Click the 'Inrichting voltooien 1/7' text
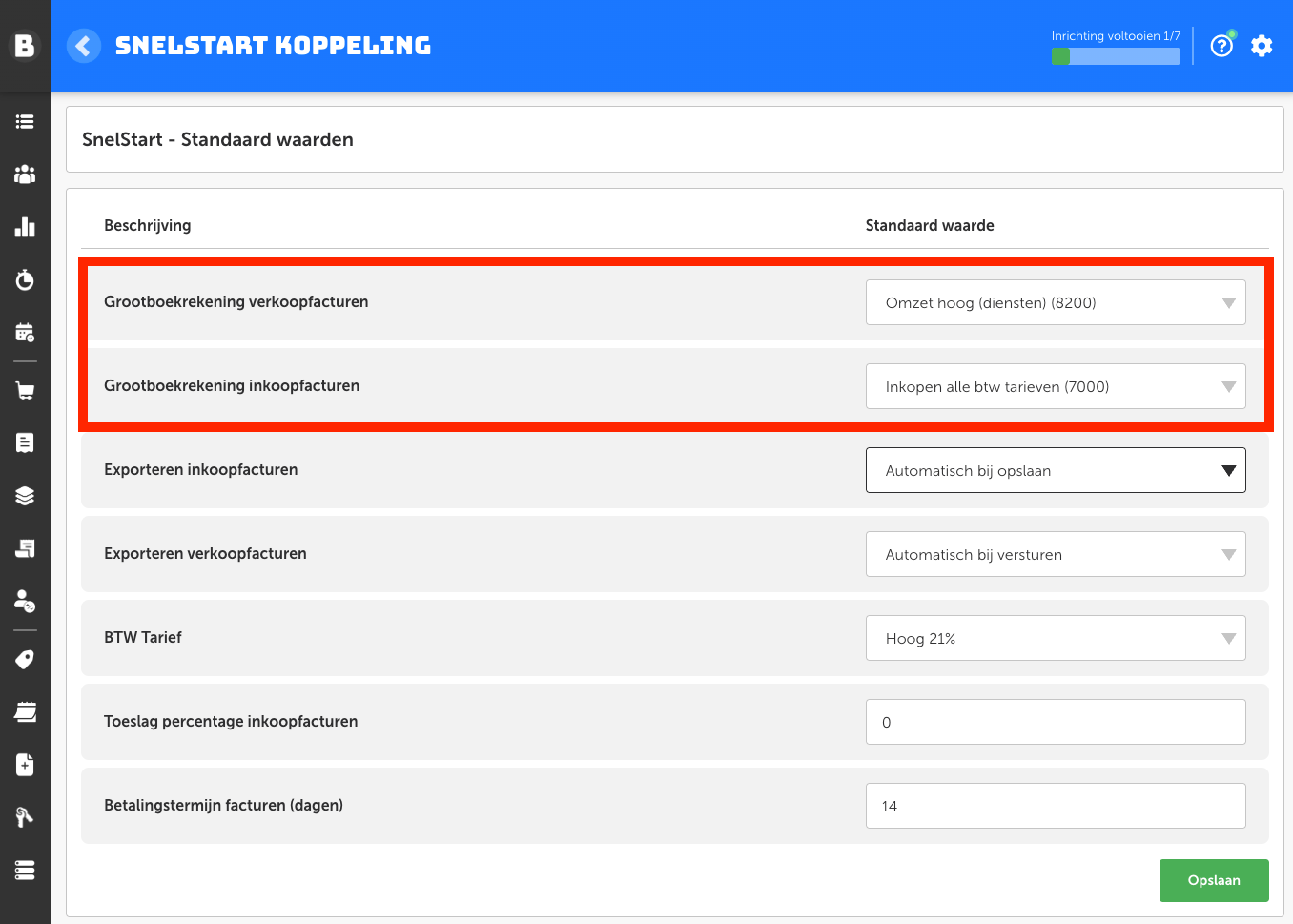 pyautogui.click(x=1116, y=36)
